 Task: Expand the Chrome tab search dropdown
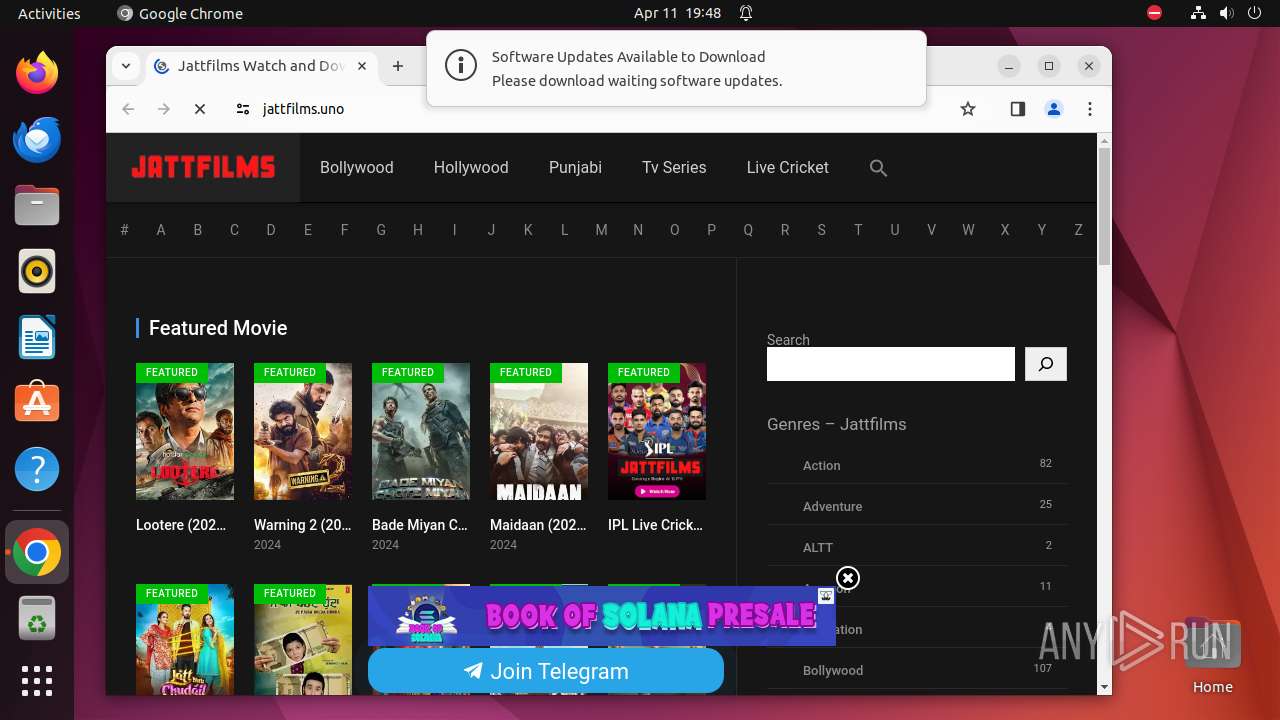(x=126, y=66)
